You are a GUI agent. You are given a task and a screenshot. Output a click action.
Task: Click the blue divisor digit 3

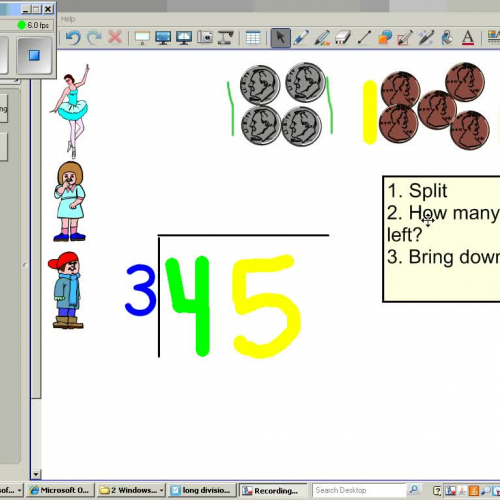[140, 290]
